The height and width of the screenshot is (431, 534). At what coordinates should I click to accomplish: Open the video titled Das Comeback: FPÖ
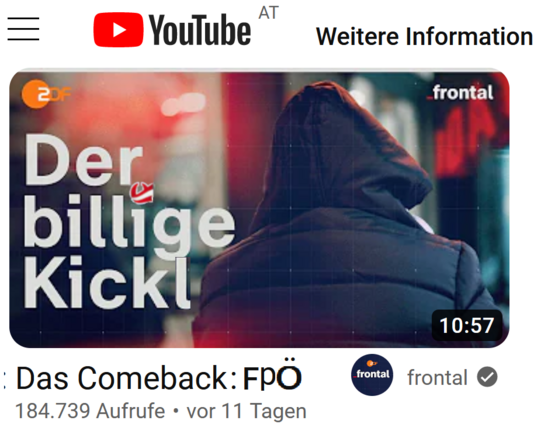point(159,378)
